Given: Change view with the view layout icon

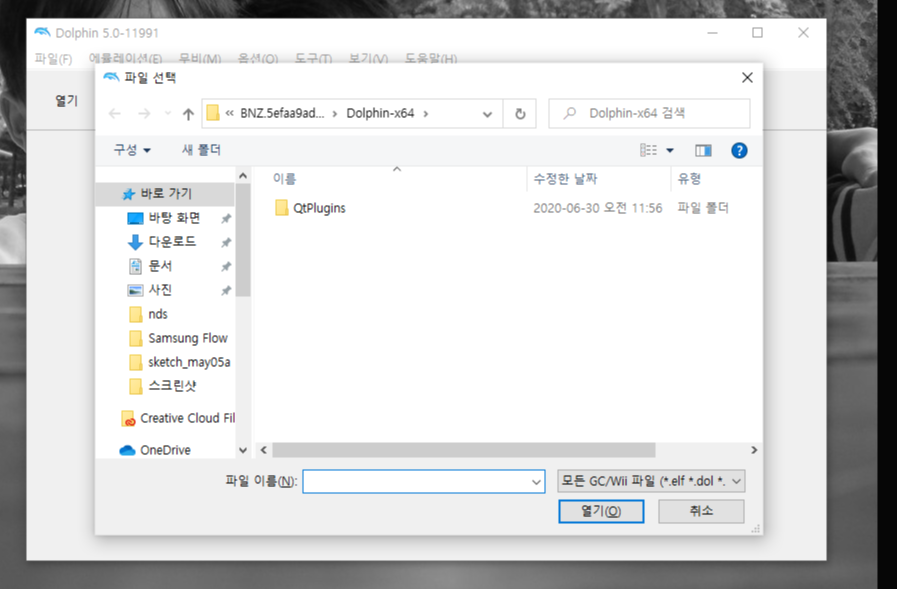Looking at the screenshot, I should click(x=648, y=150).
